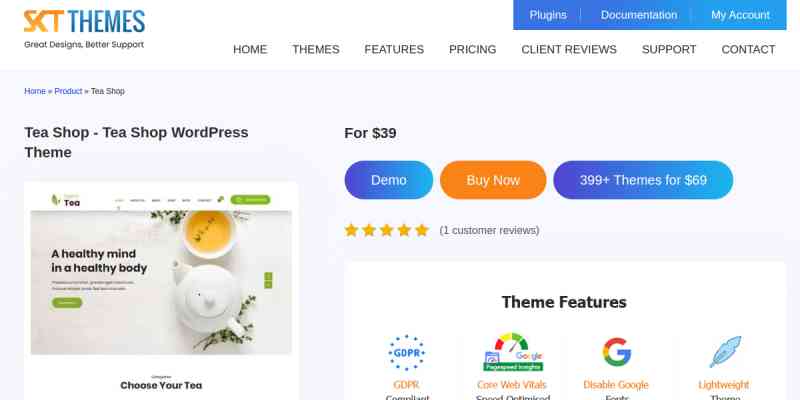Open the SUPPORT menu item

669,49
